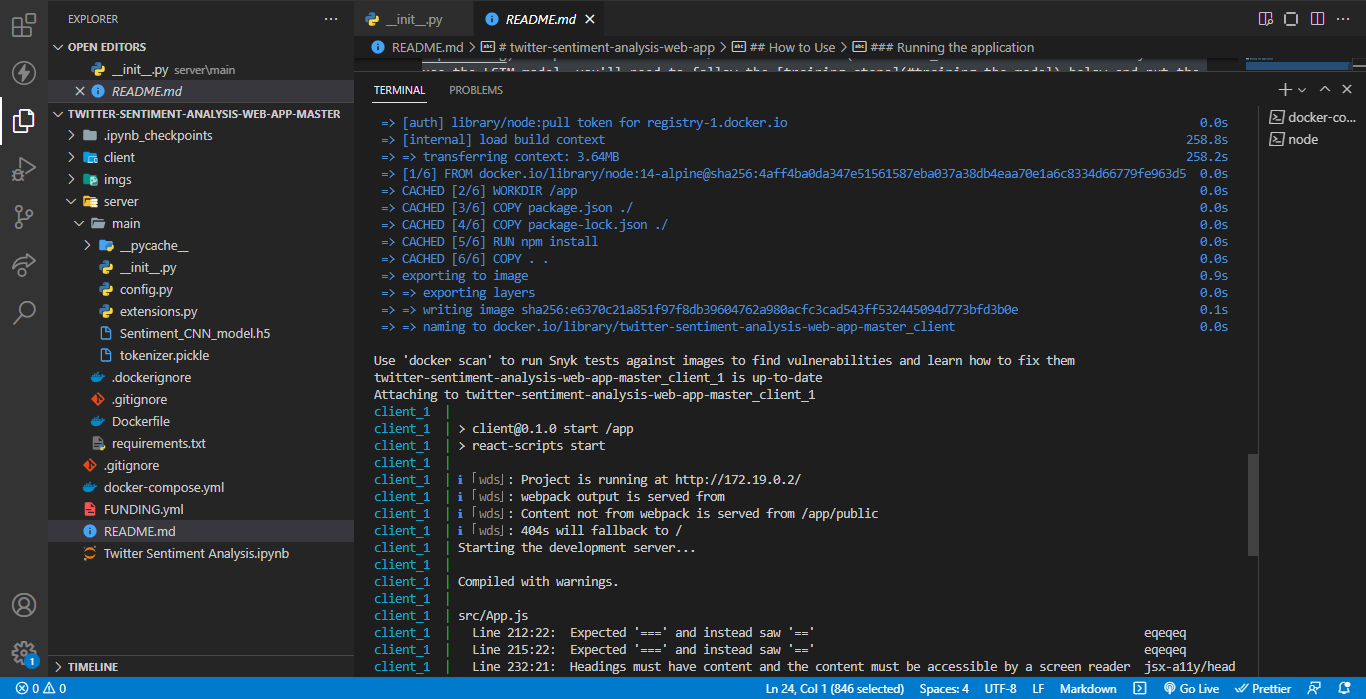Open tokenizer.pickle file
The width and height of the screenshot is (1366, 699).
[200, 355]
